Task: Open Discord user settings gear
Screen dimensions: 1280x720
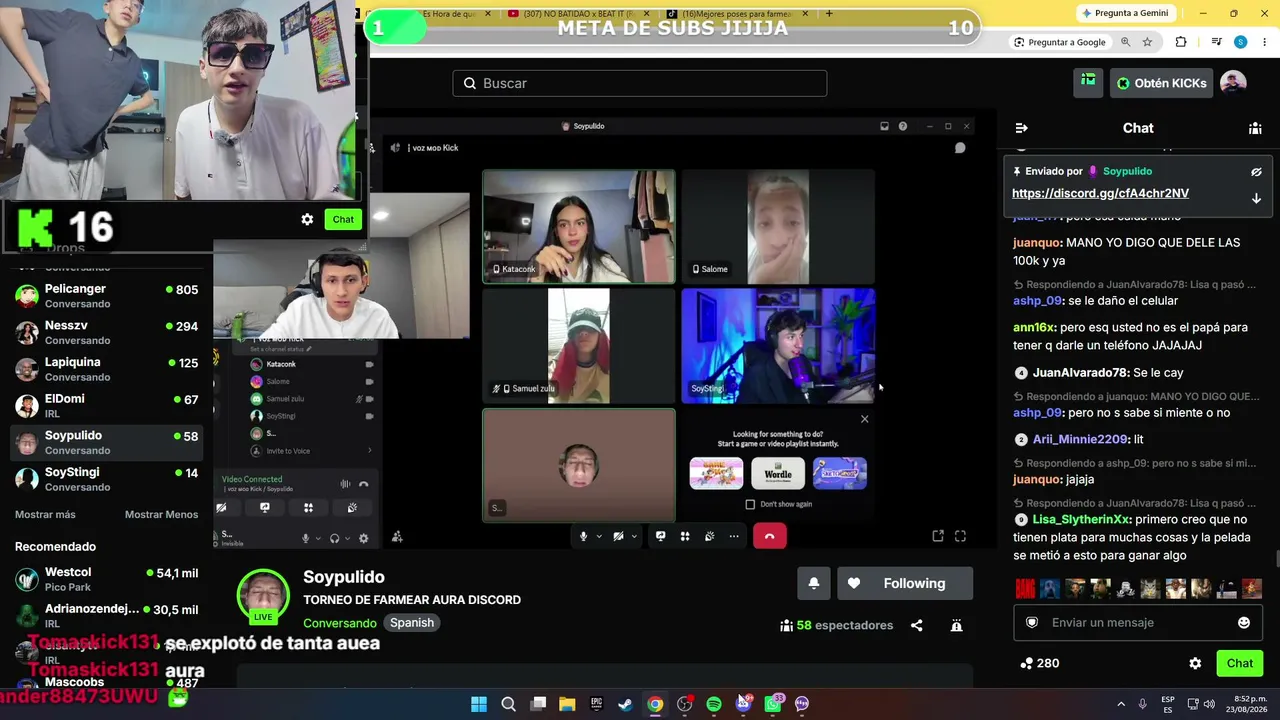Action: (x=363, y=538)
